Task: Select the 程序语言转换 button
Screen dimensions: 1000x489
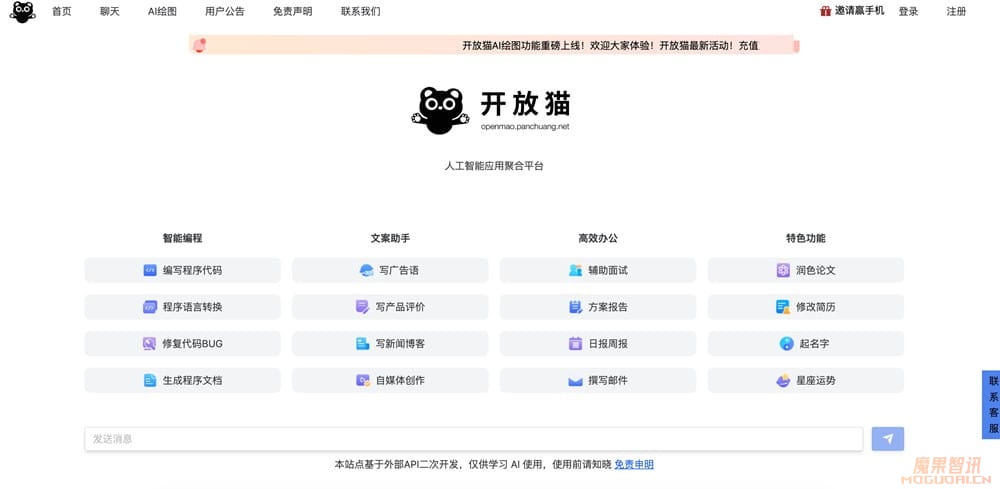Action: pyautogui.click(x=182, y=307)
